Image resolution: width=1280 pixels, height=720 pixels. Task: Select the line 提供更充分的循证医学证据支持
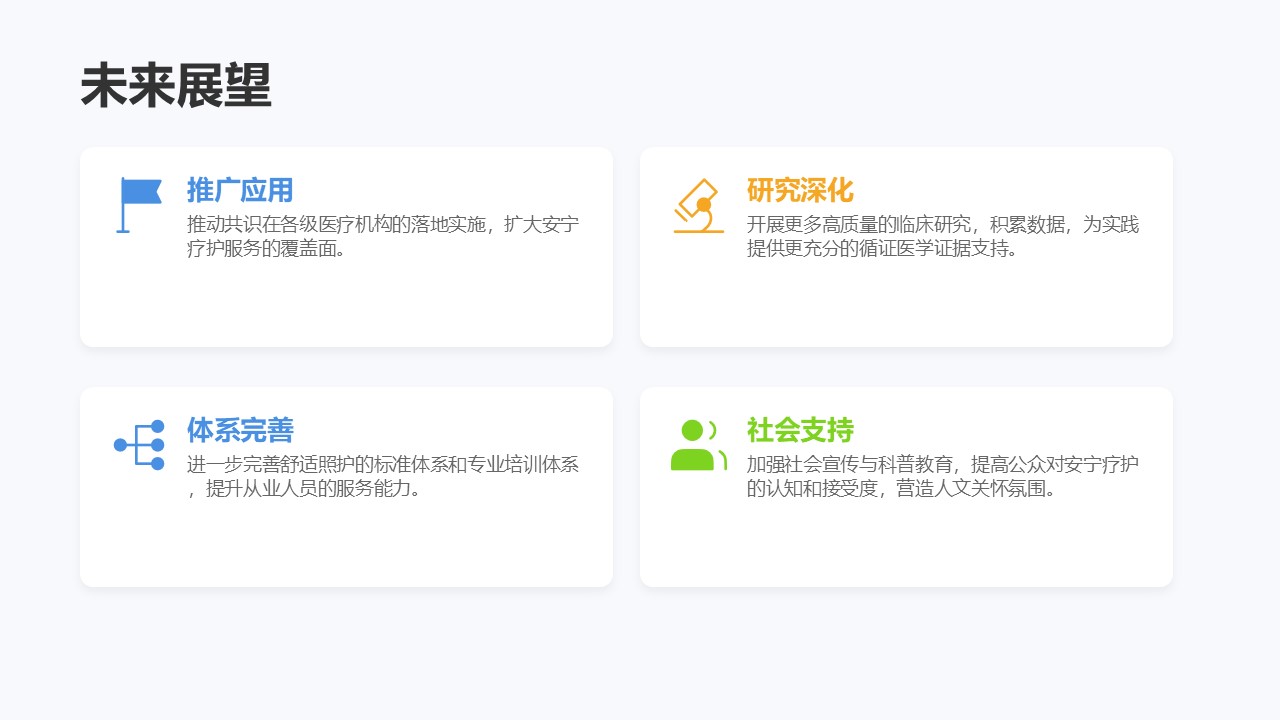coord(882,249)
